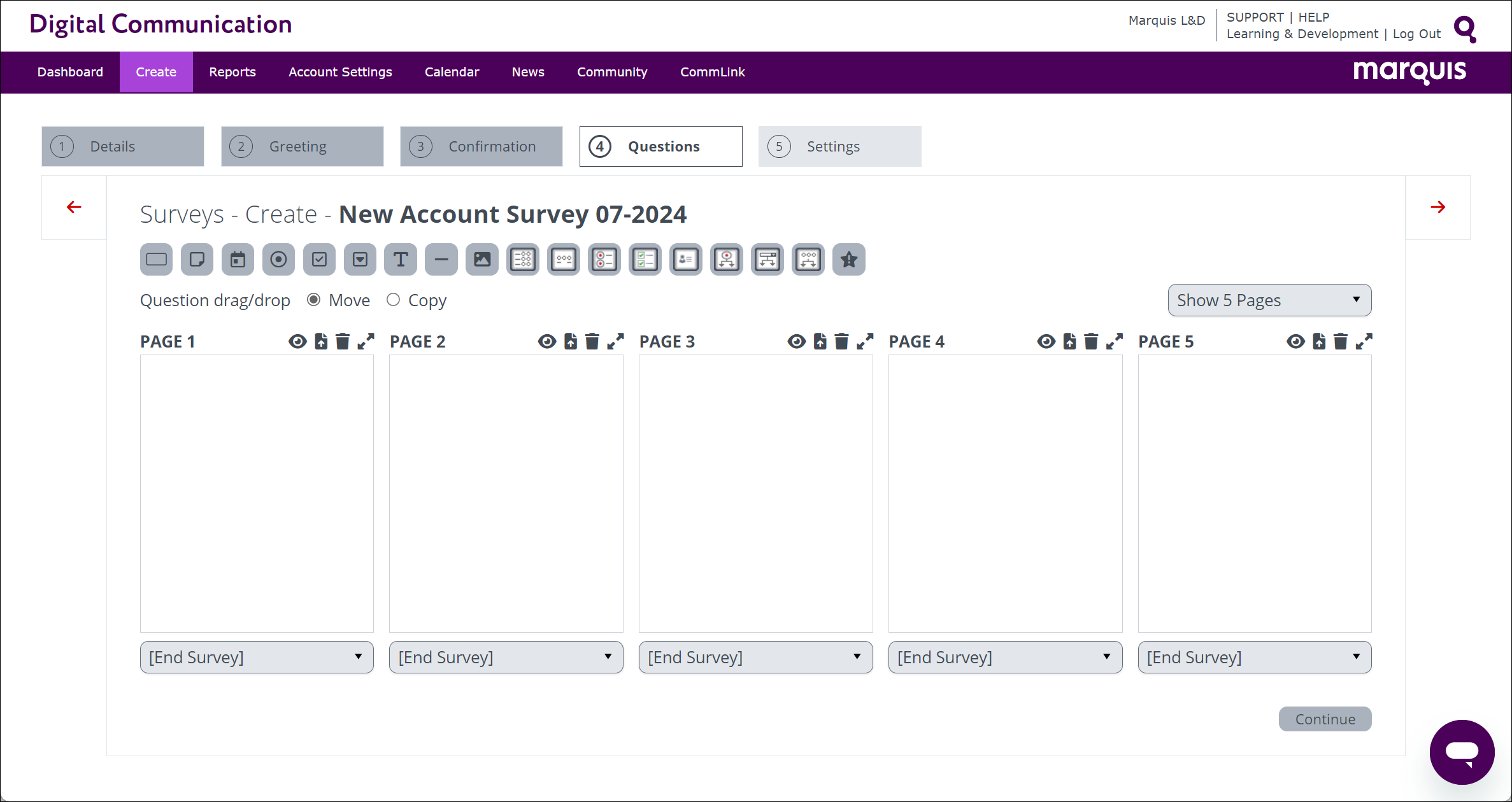
Task: Add a dropdown list question
Action: click(x=360, y=260)
